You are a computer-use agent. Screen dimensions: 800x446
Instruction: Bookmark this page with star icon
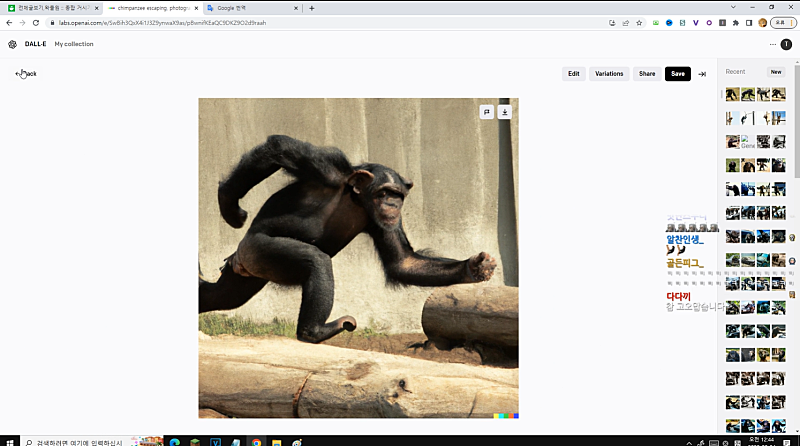click(640, 22)
